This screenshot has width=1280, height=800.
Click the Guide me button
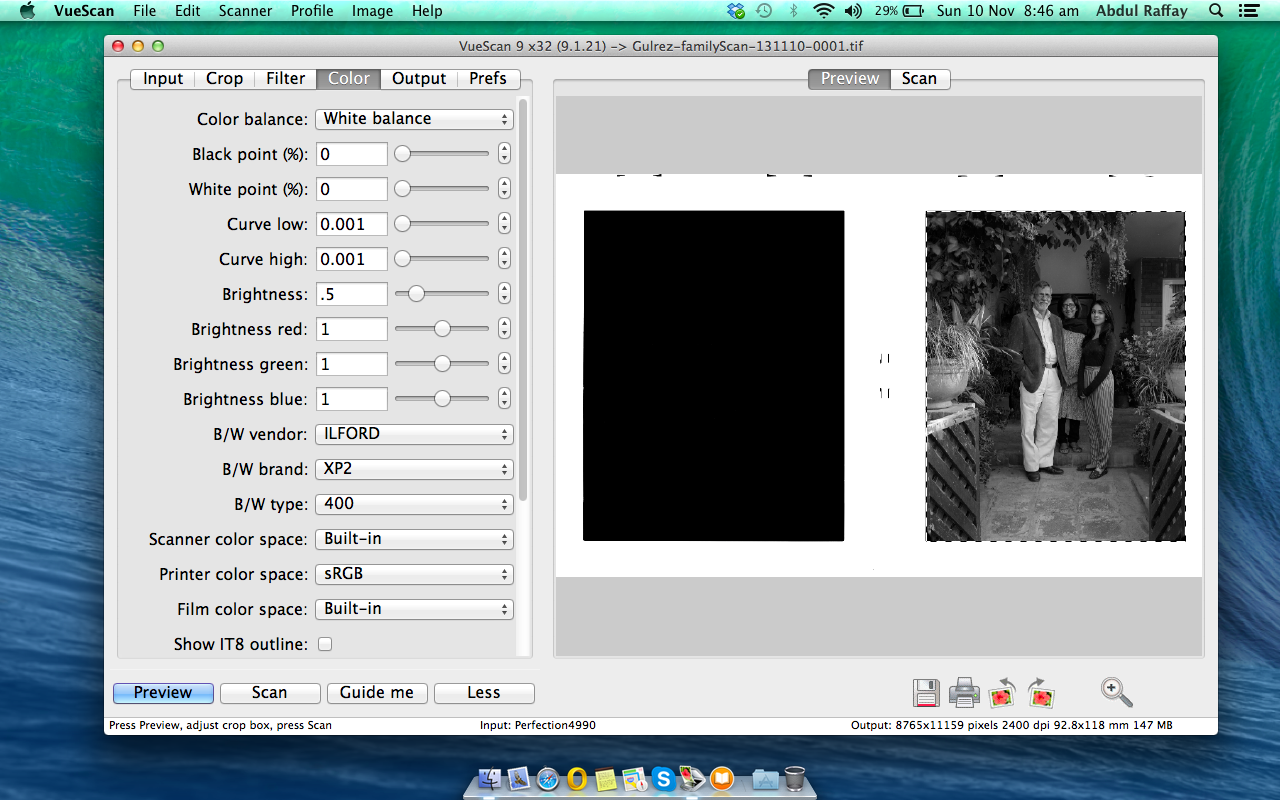coord(377,693)
